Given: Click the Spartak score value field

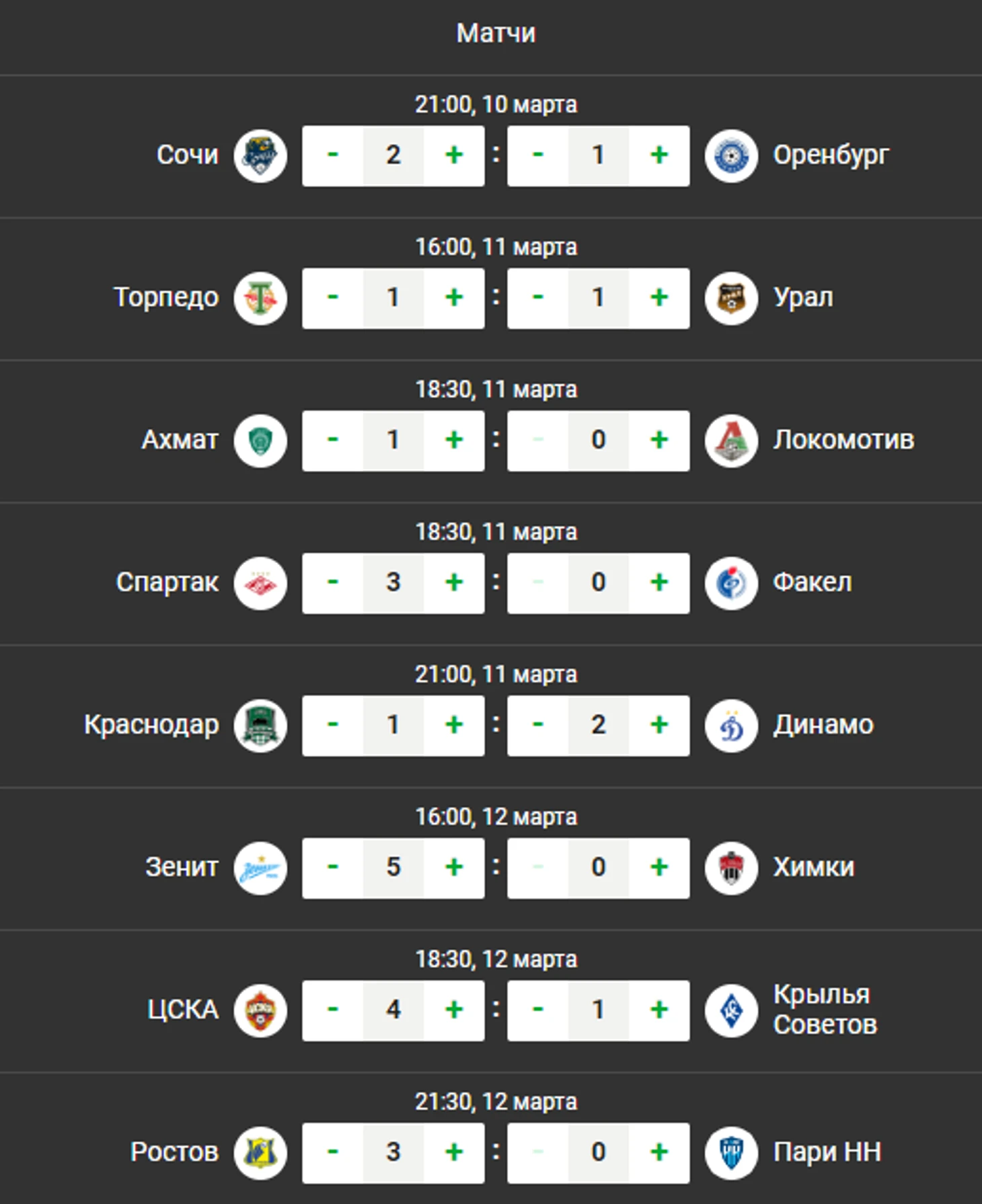Looking at the screenshot, I should coord(393,583).
